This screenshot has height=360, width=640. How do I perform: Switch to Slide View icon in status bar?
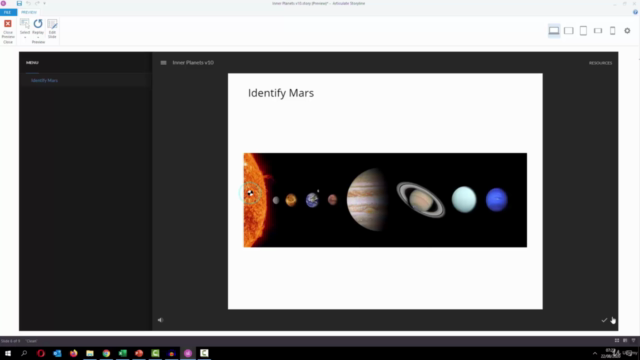point(625,340)
